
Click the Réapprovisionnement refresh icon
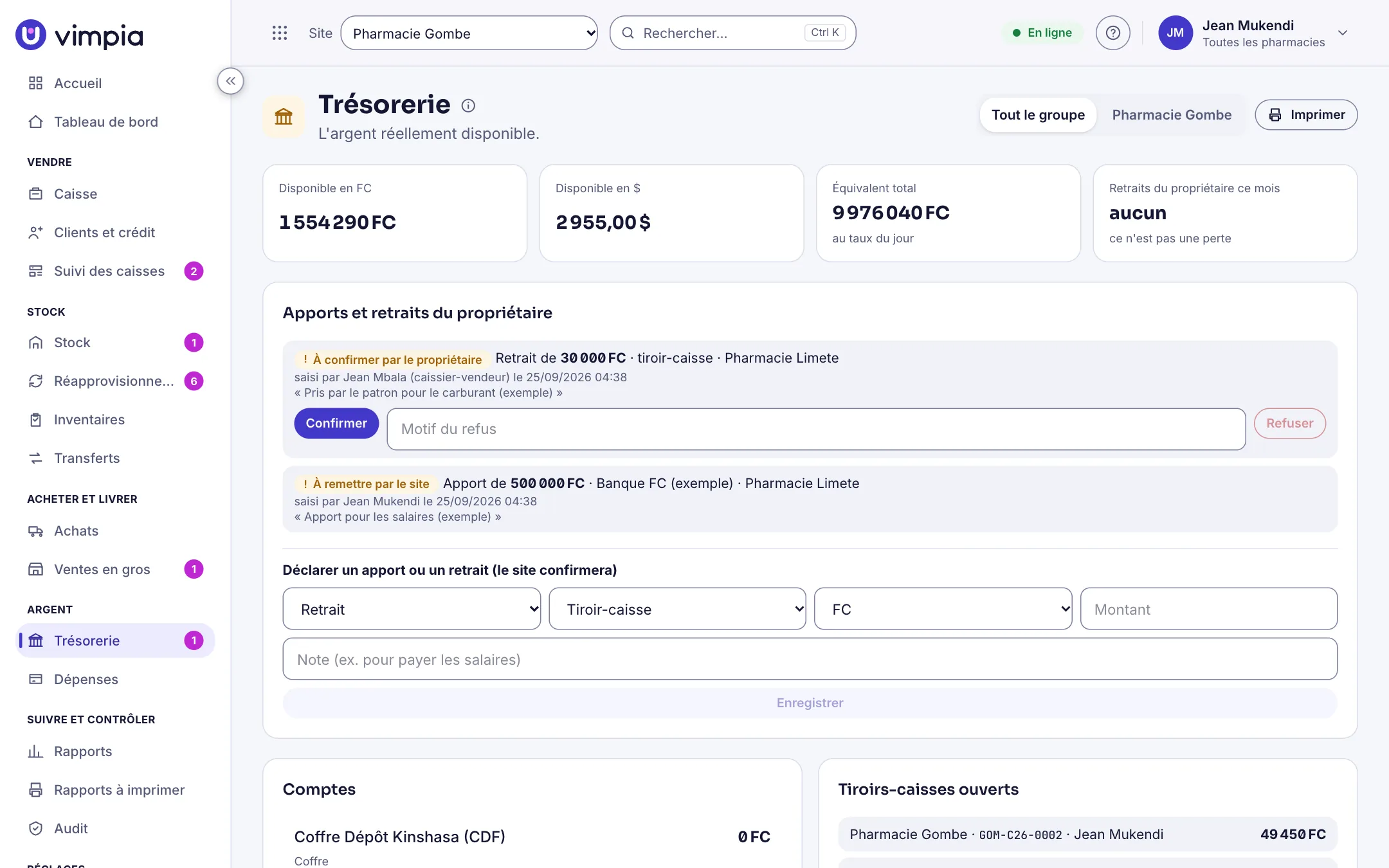[x=35, y=381]
